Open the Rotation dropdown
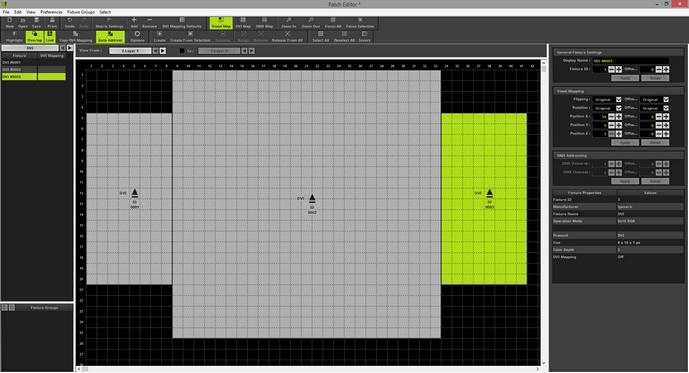The height and width of the screenshot is (373, 689). tap(607, 108)
